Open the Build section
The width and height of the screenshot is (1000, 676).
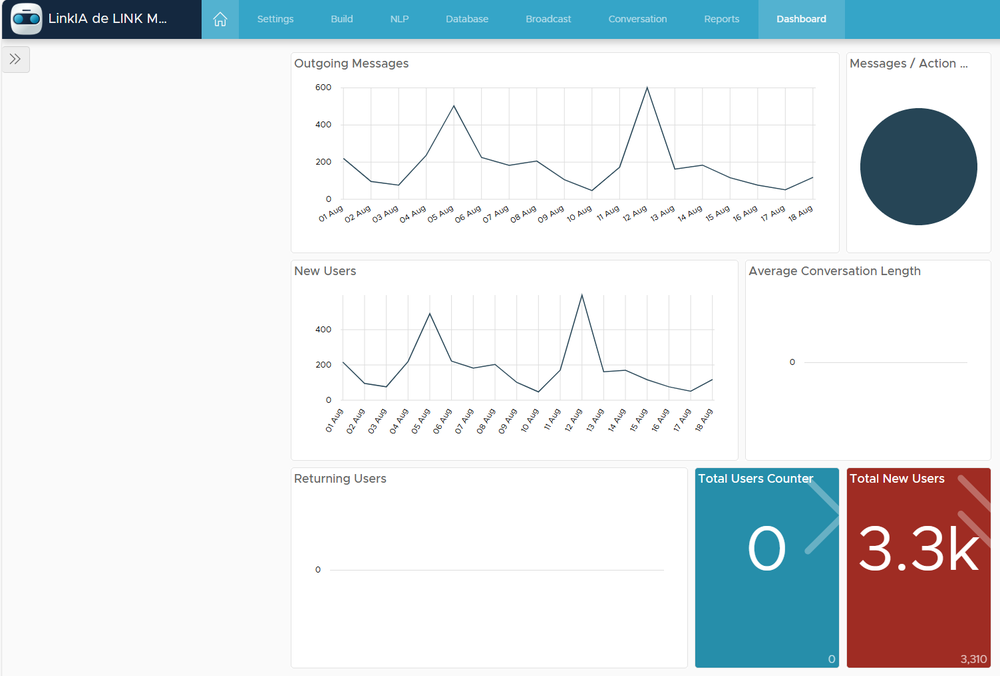(x=341, y=18)
